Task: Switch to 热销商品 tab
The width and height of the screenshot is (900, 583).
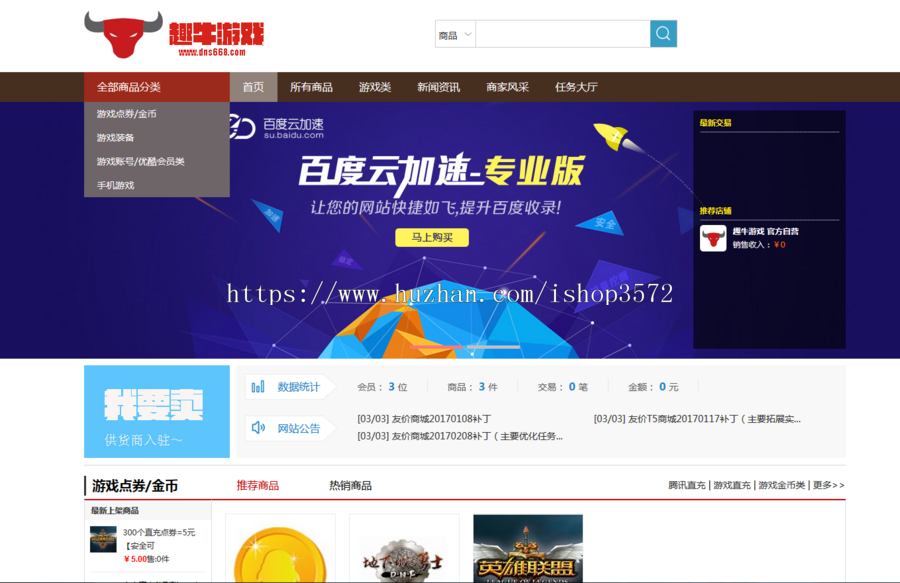Action: tap(350, 485)
